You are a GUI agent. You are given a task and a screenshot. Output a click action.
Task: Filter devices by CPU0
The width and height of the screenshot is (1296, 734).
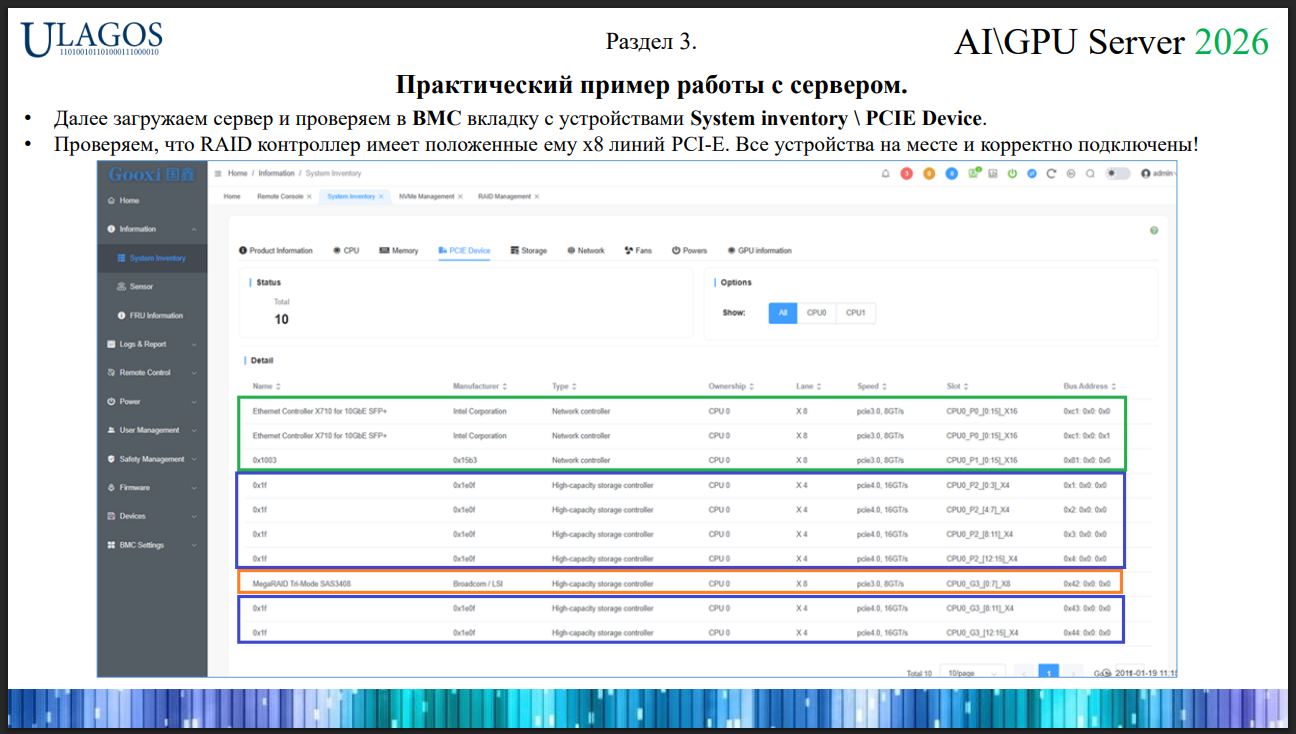[817, 313]
